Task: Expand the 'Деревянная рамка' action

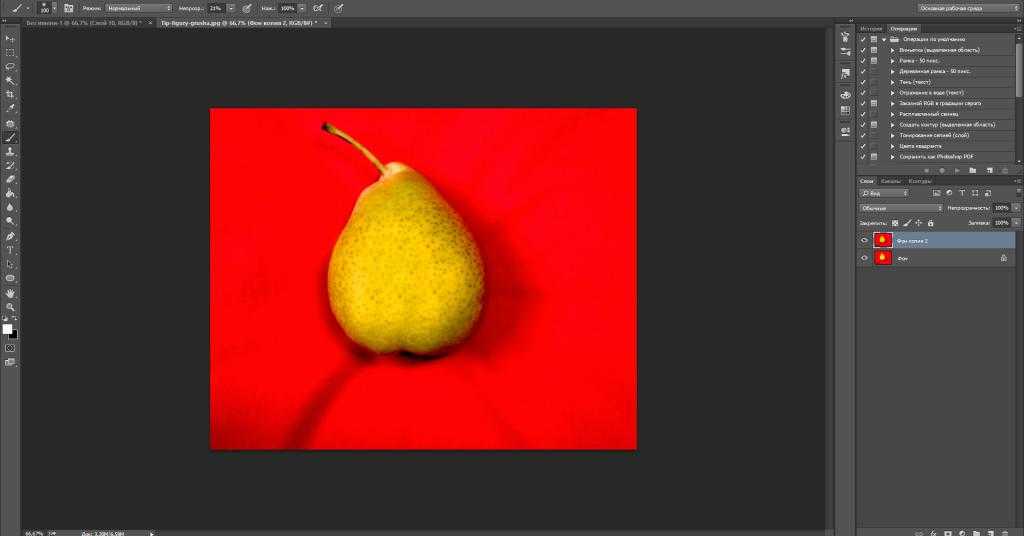Action: click(892, 71)
